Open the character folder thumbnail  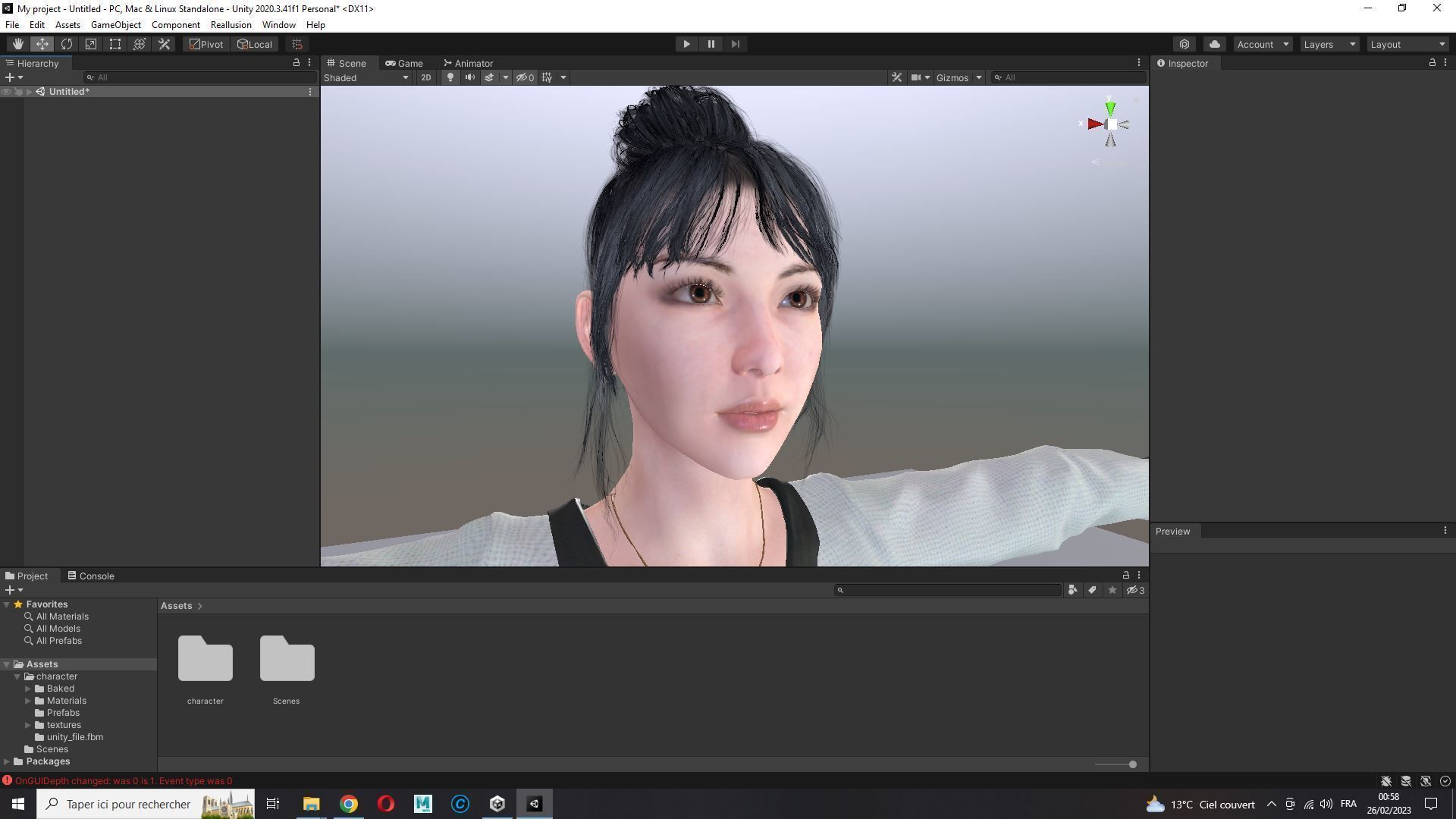tap(205, 660)
